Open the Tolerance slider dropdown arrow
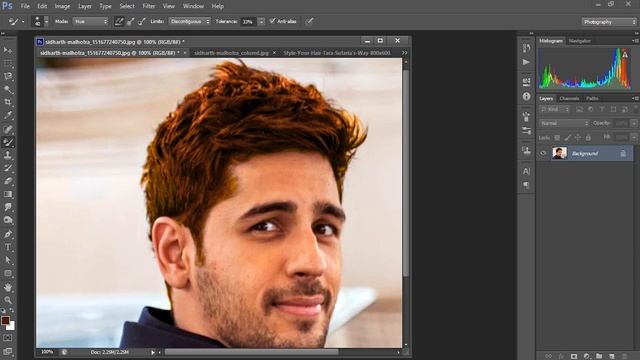This screenshot has height=360, width=640. pos(261,21)
